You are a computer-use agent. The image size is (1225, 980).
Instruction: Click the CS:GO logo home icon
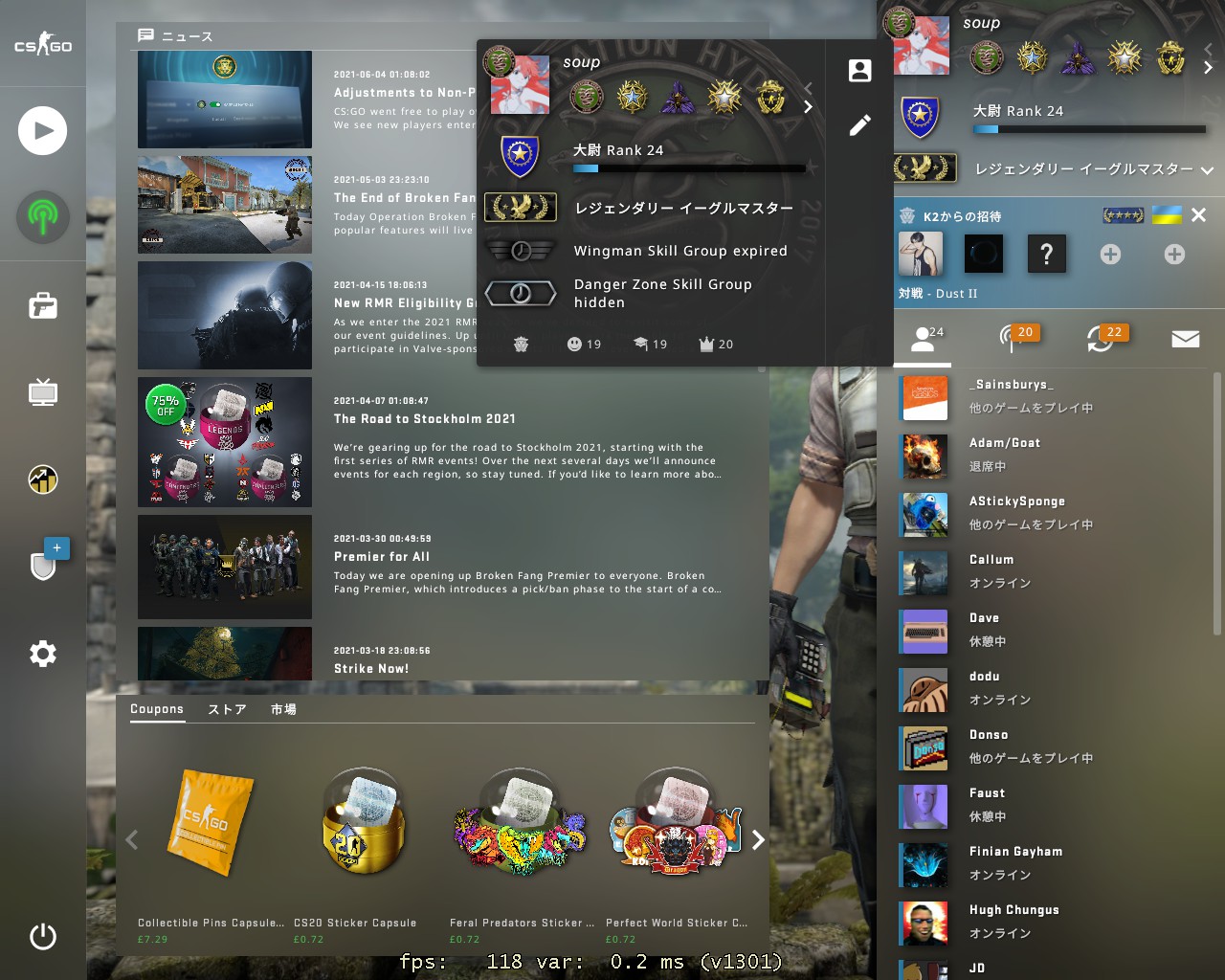point(43,44)
